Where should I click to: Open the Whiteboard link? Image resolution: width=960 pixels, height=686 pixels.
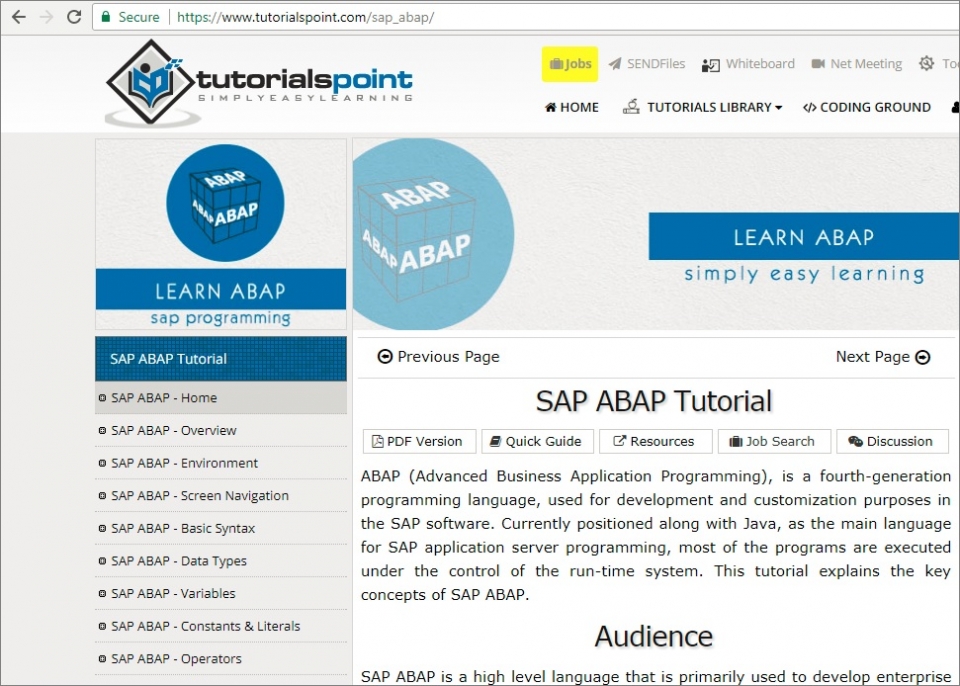point(748,64)
